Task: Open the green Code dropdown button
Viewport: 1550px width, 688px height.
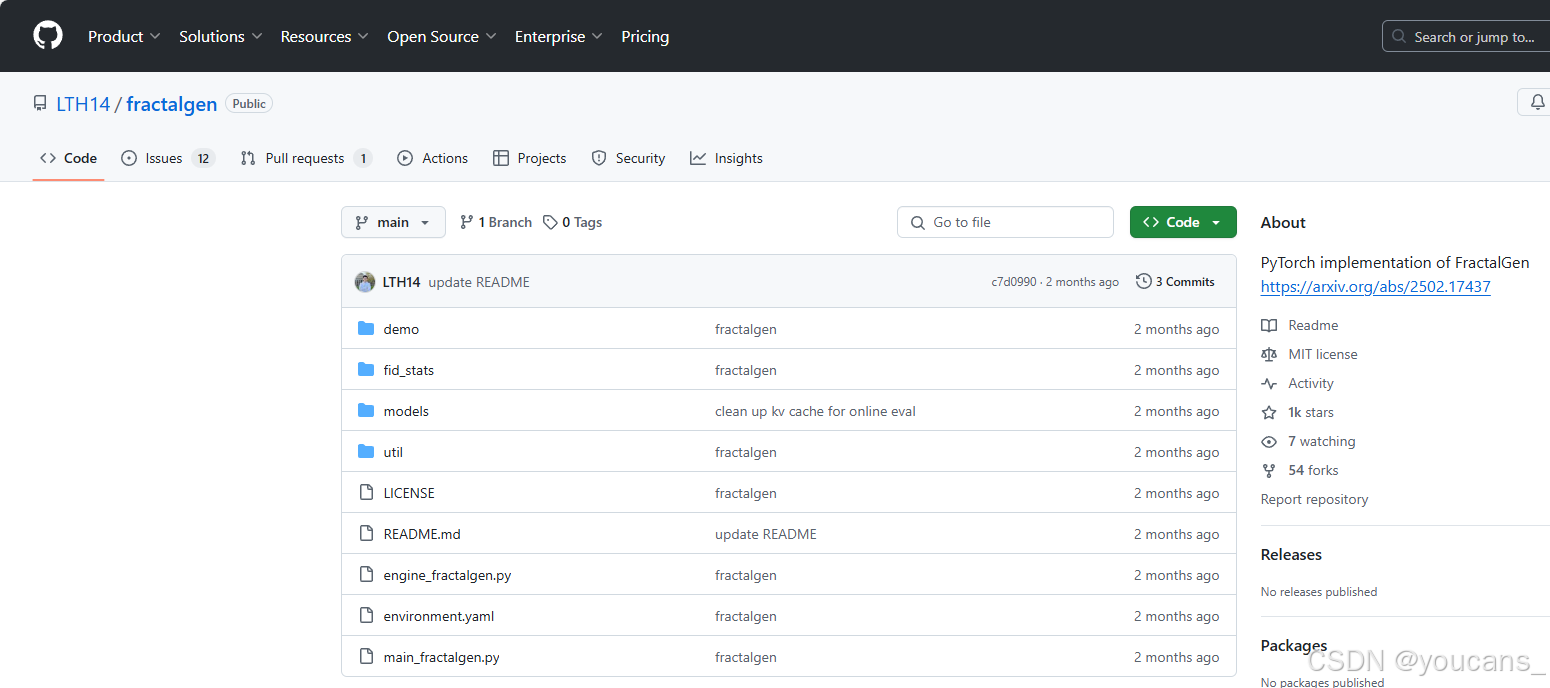Action: (1183, 222)
